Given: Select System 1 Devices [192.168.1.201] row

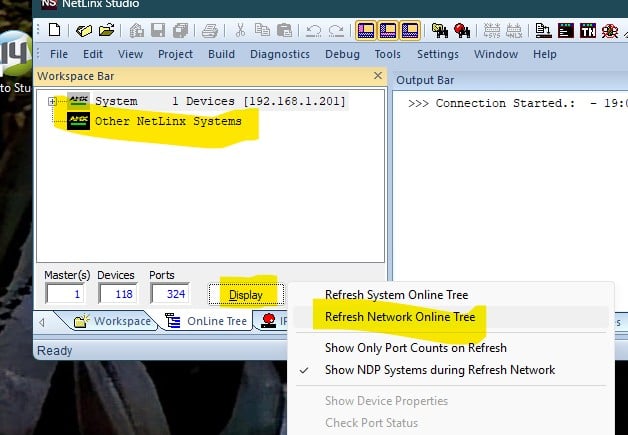Looking at the screenshot, I should coord(220,101).
